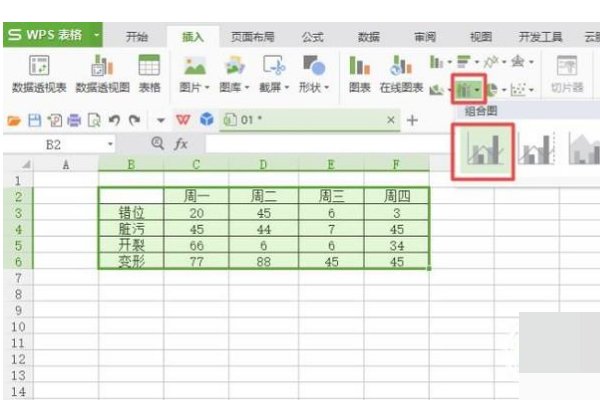
Task: Click the 切片器 slicer icon
Action: tap(567, 65)
